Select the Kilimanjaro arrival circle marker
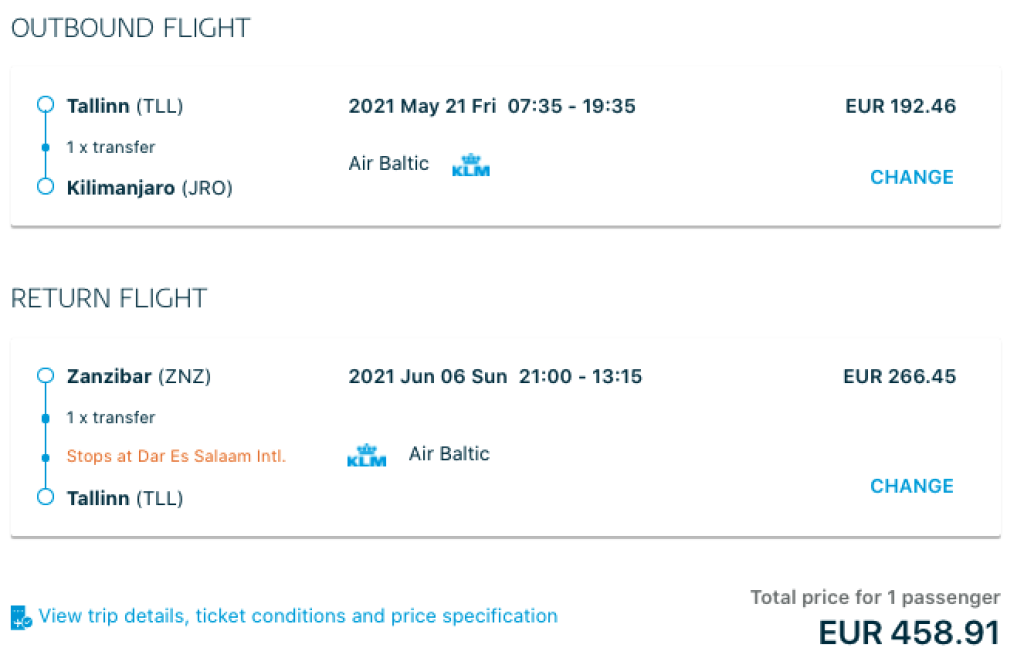The image size is (1024, 658). tap(44, 186)
